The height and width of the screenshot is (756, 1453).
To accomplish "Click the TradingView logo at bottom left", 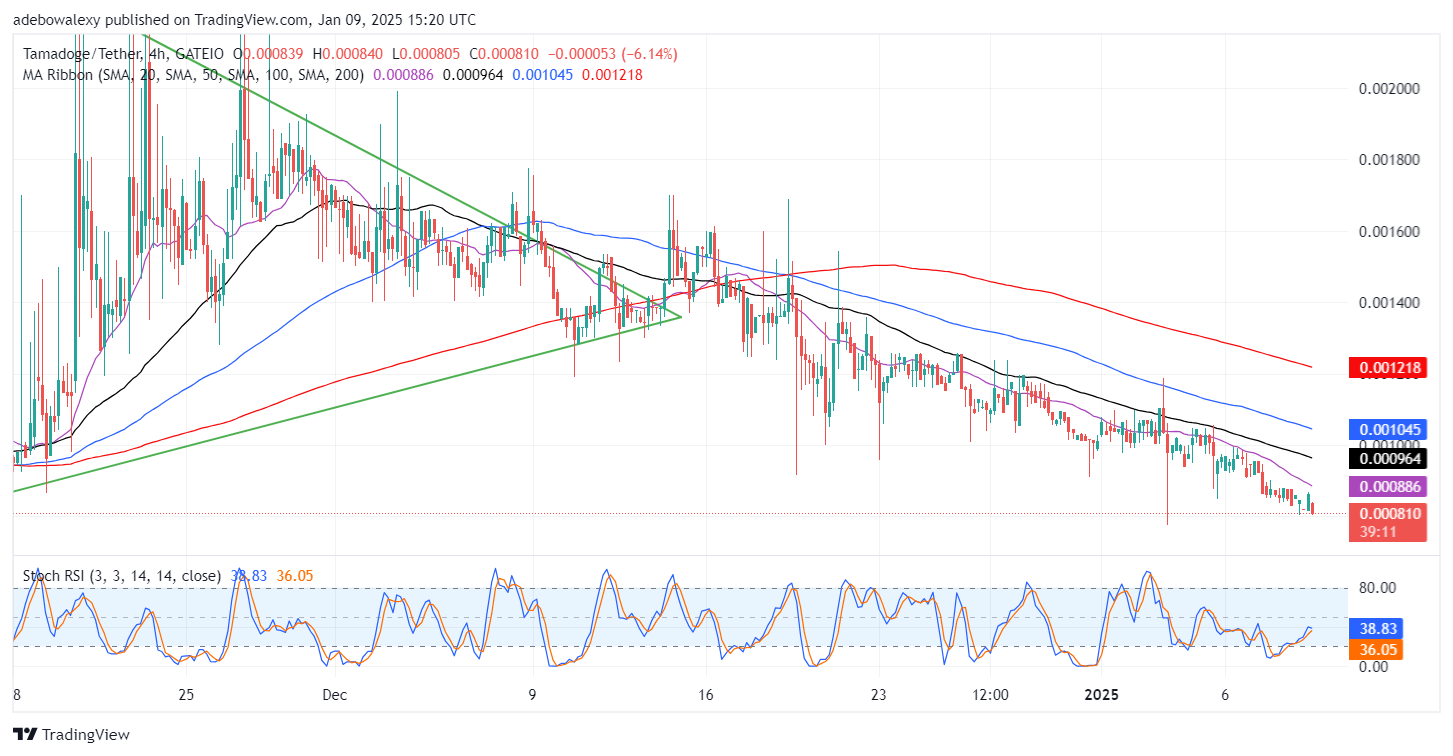I will pyautogui.click(x=71, y=734).
